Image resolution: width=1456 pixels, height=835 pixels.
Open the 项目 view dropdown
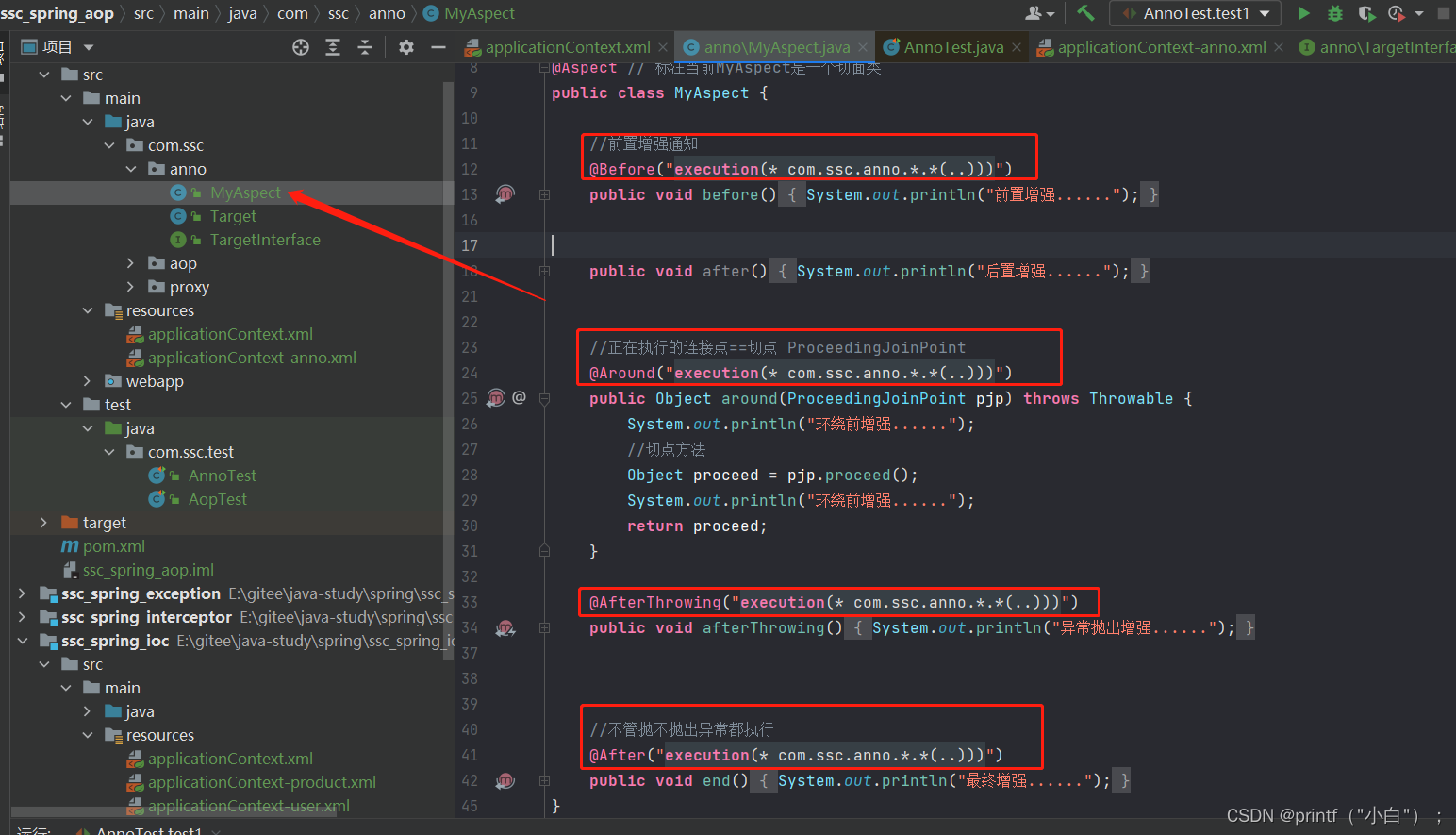point(58,47)
